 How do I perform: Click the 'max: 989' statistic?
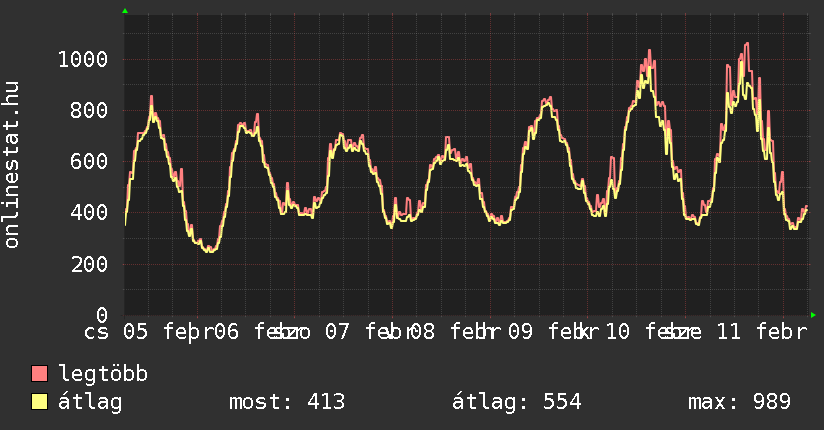coord(739,402)
